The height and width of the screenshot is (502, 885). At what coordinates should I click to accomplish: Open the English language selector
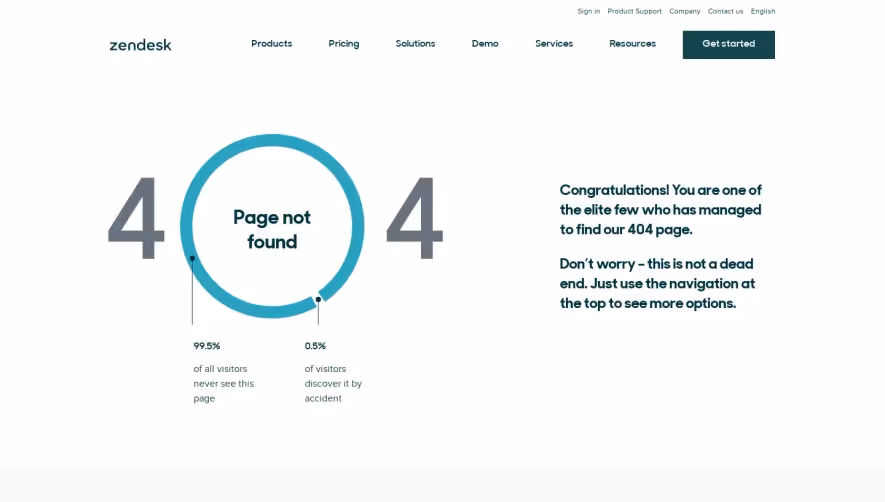point(763,11)
